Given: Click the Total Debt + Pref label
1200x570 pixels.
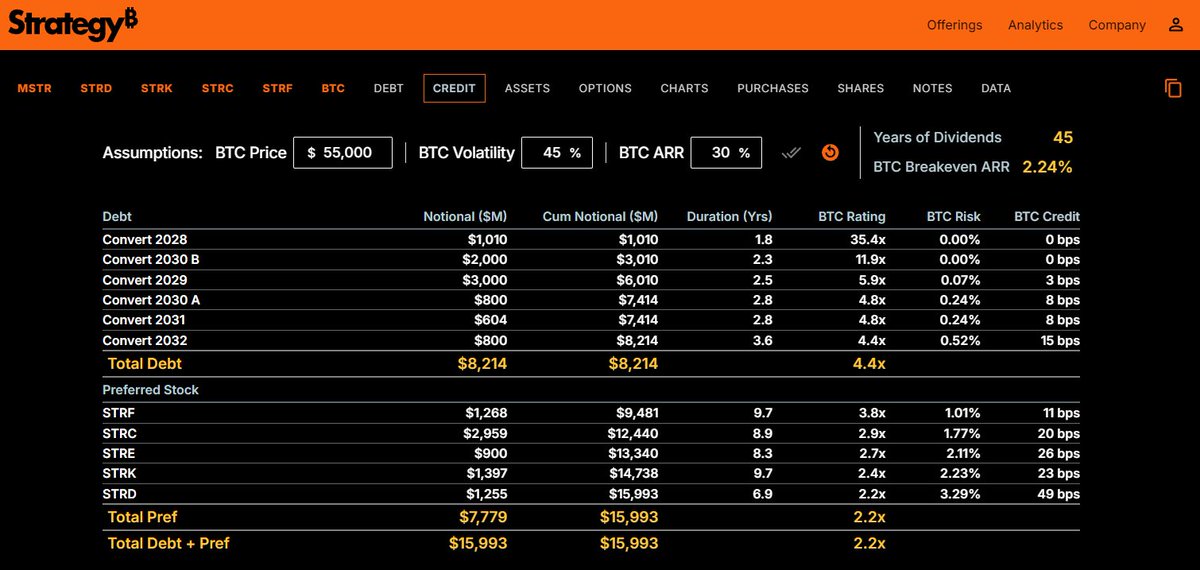Looking at the screenshot, I should [169, 543].
